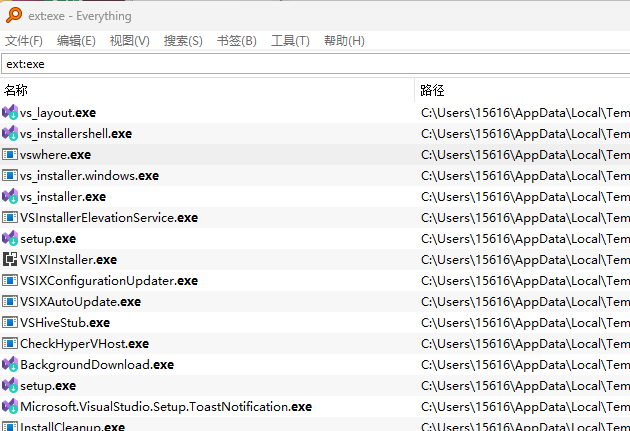Image resolution: width=630 pixels, height=431 pixels.
Task: Click the VSHiveStub.exe file icon
Action: click(x=10, y=322)
